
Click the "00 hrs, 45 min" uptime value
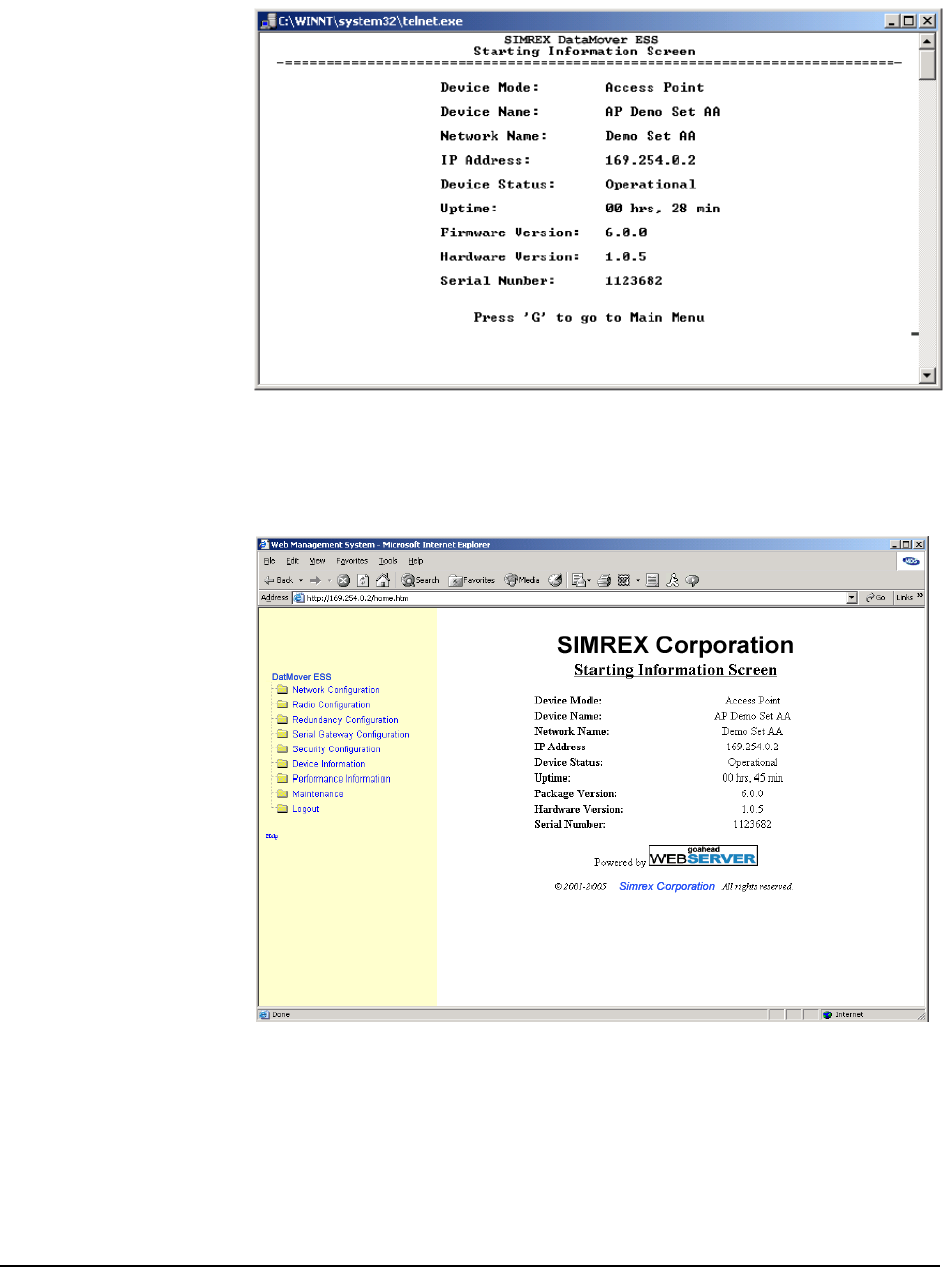click(x=752, y=777)
